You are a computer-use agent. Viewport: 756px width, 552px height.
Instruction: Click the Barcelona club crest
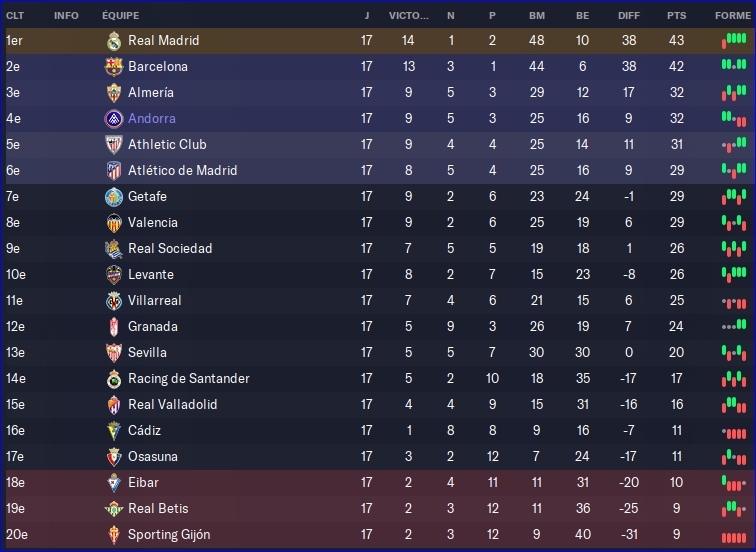113,67
